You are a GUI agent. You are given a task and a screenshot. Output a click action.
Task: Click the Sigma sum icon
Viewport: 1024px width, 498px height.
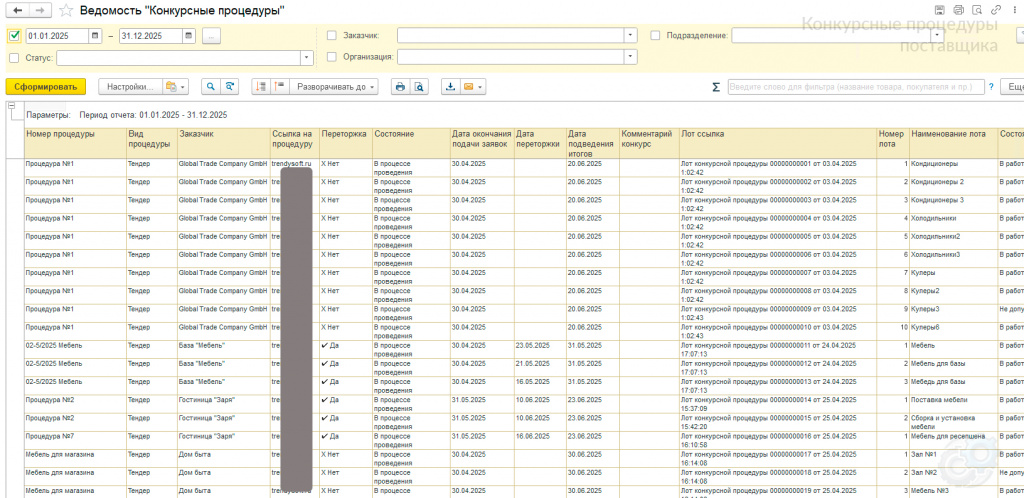coord(716,87)
